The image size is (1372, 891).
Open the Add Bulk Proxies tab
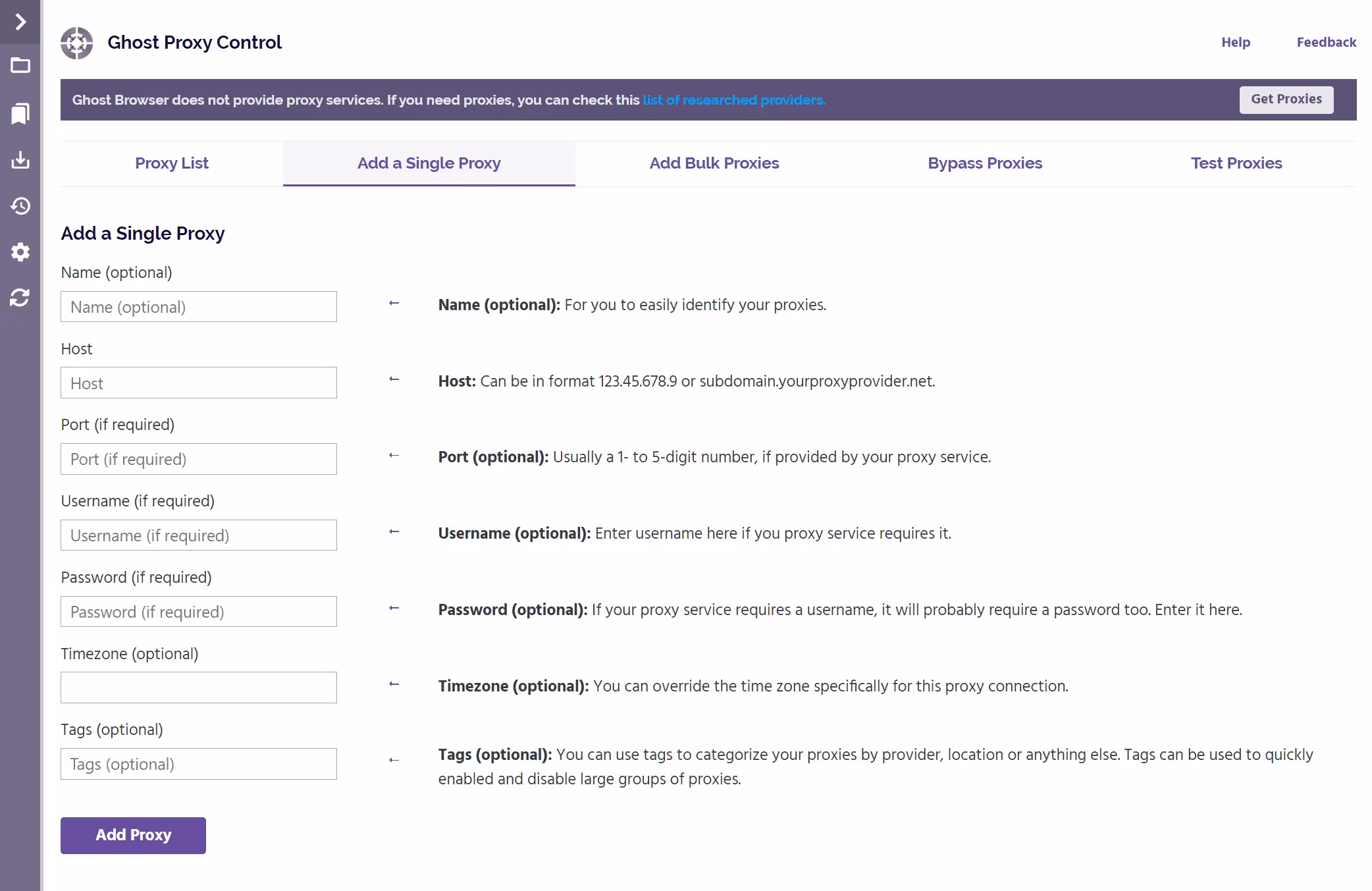pyautogui.click(x=714, y=163)
